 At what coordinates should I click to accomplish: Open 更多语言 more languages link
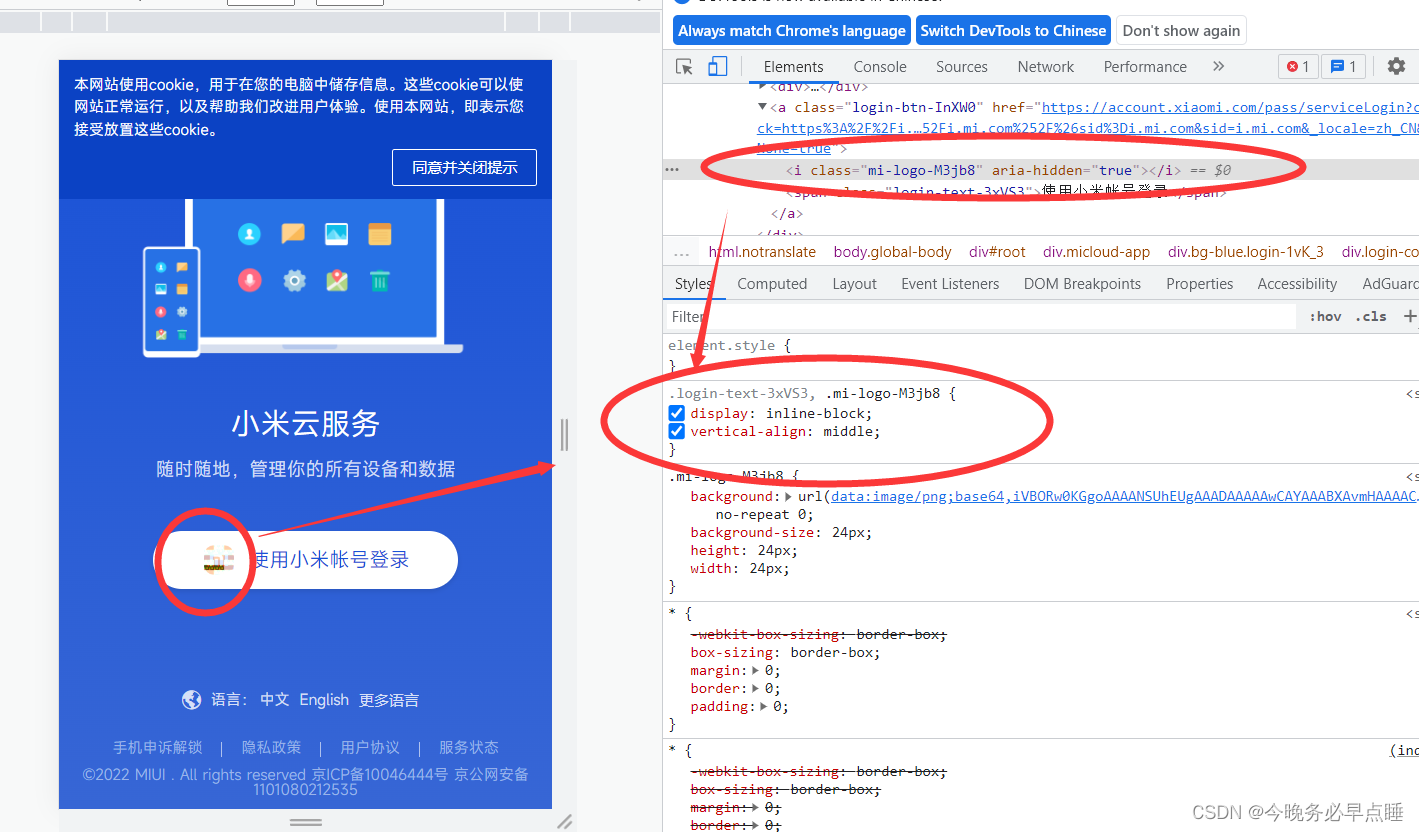pyautogui.click(x=389, y=700)
